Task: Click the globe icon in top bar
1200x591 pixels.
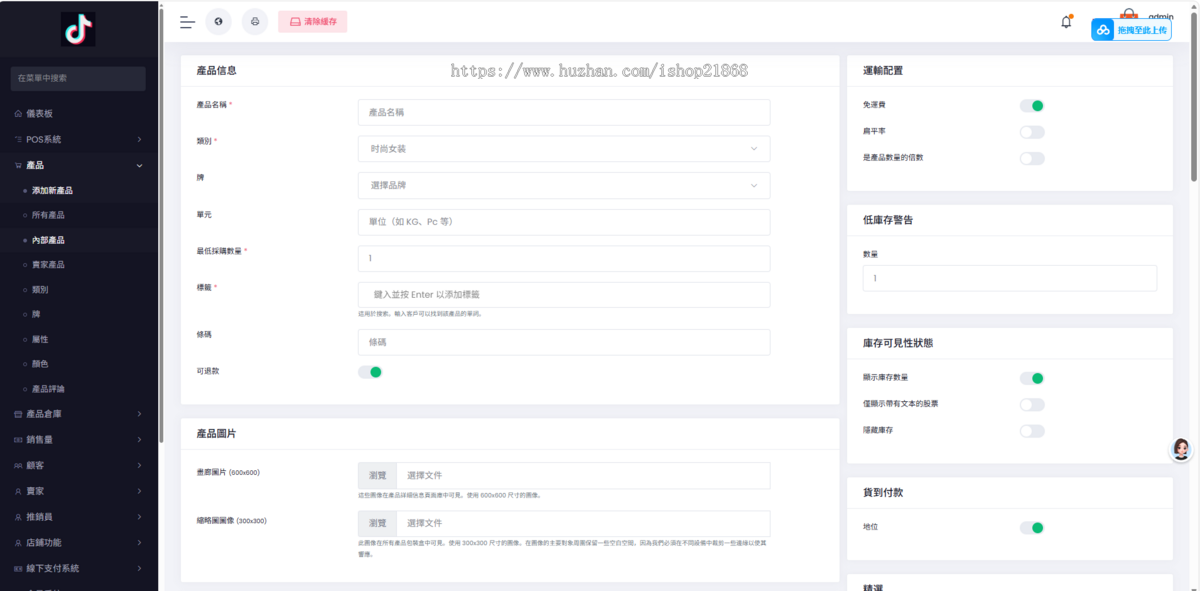Action: click(x=218, y=21)
